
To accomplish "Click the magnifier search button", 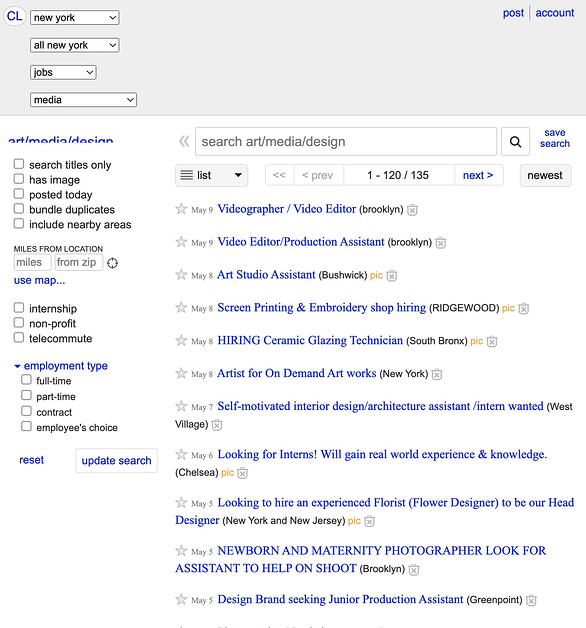I will point(516,141).
